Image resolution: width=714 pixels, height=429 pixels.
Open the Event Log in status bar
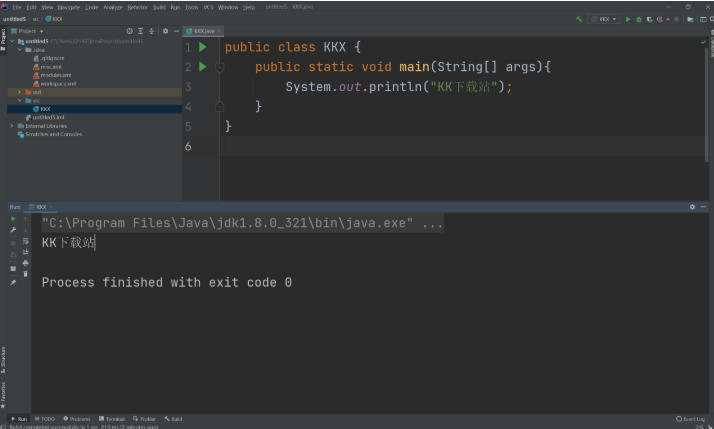(x=691, y=419)
